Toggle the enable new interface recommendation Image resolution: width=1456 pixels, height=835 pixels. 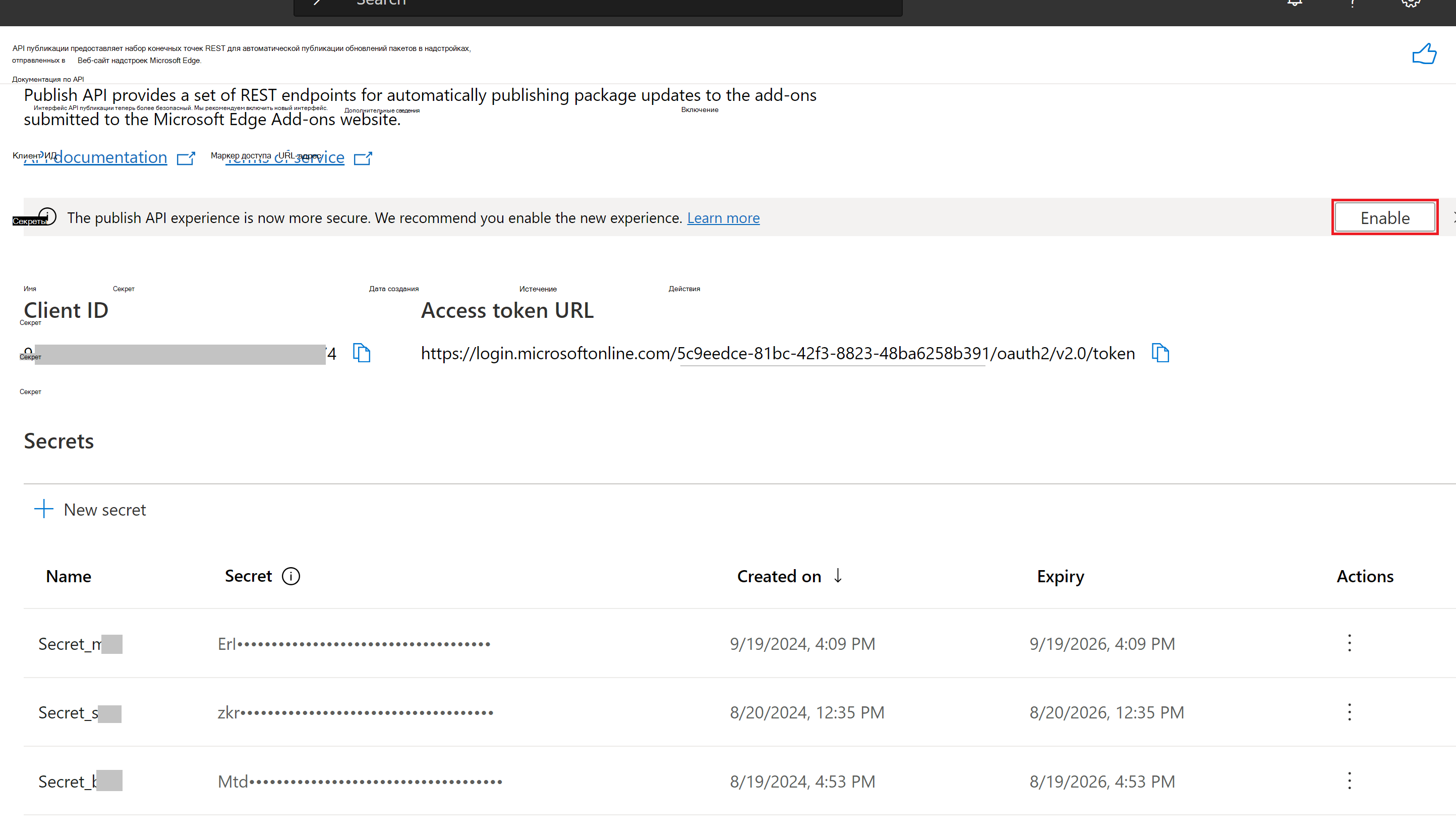click(x=1385, y=217)
